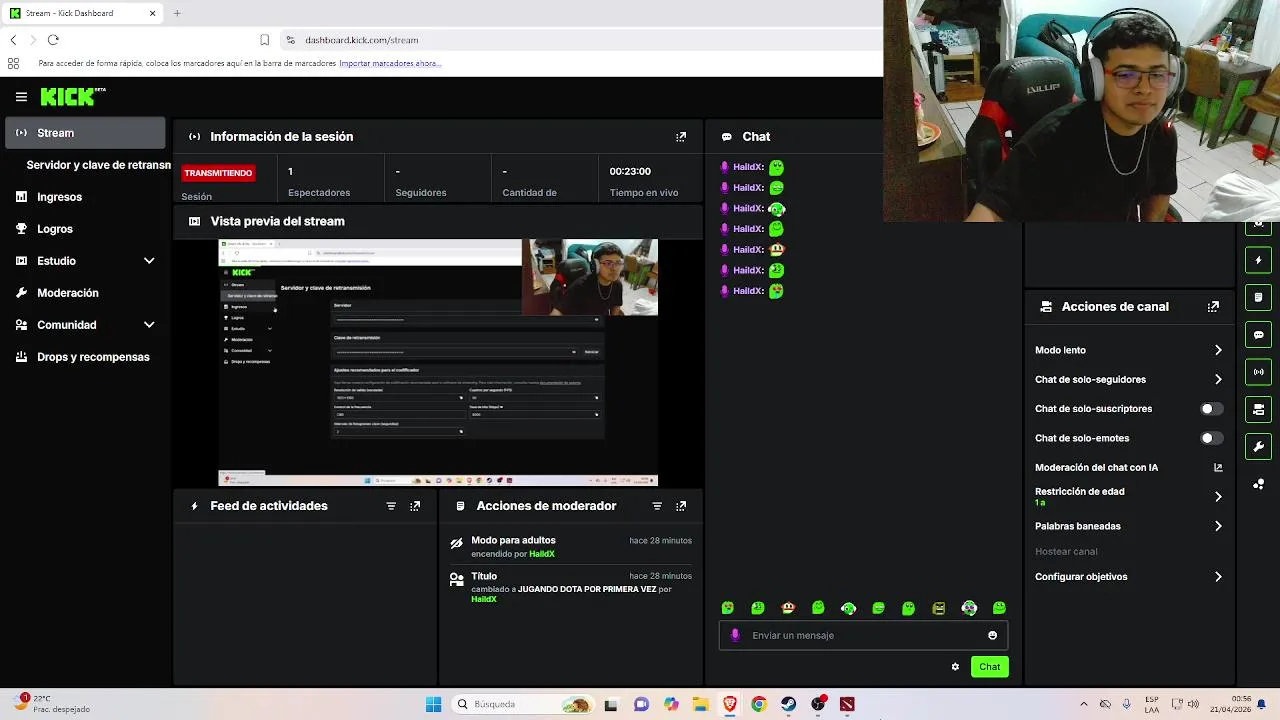Click the broadcast signal icon in right sidebar
1280x720 pixels.
click(x=1259, y=372)
